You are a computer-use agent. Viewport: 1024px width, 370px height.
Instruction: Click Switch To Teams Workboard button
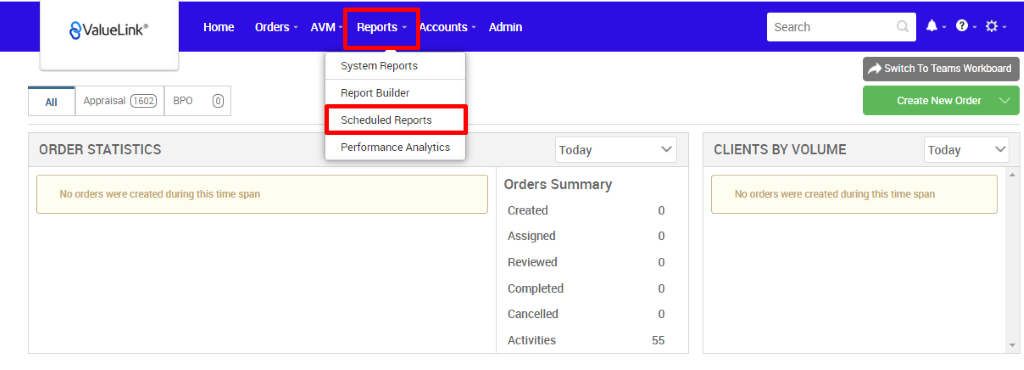[940, 69]
